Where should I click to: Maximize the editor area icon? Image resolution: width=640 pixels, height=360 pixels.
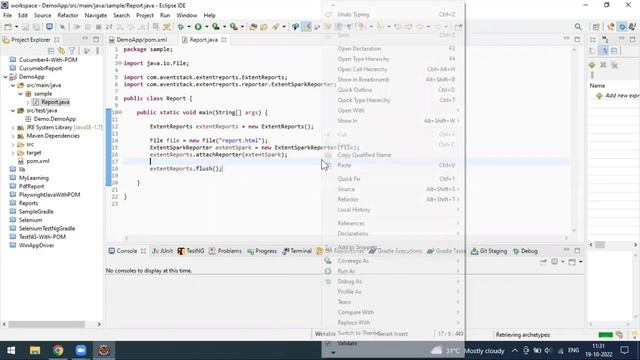point(577,39)
